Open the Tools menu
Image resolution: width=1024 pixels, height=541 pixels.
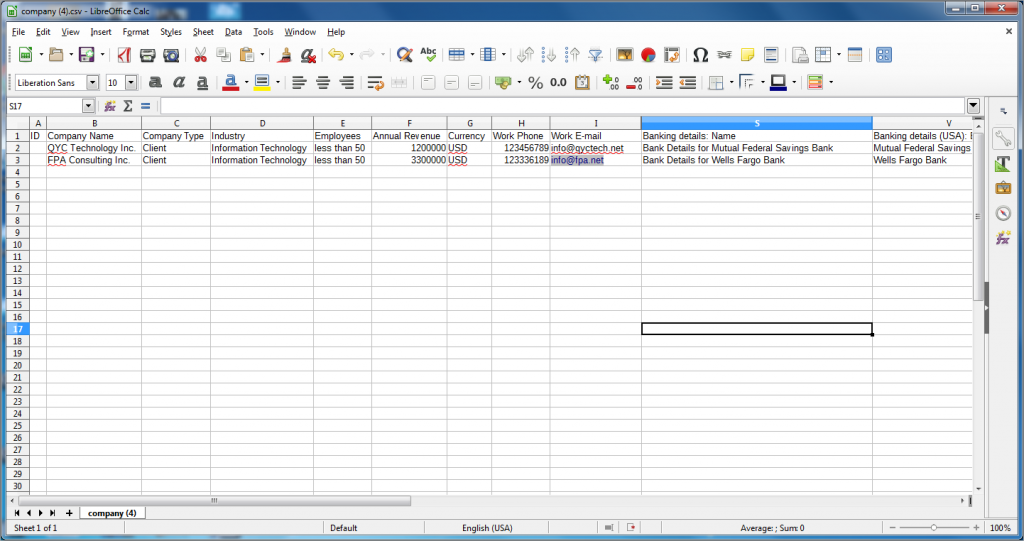click(263, 31)
